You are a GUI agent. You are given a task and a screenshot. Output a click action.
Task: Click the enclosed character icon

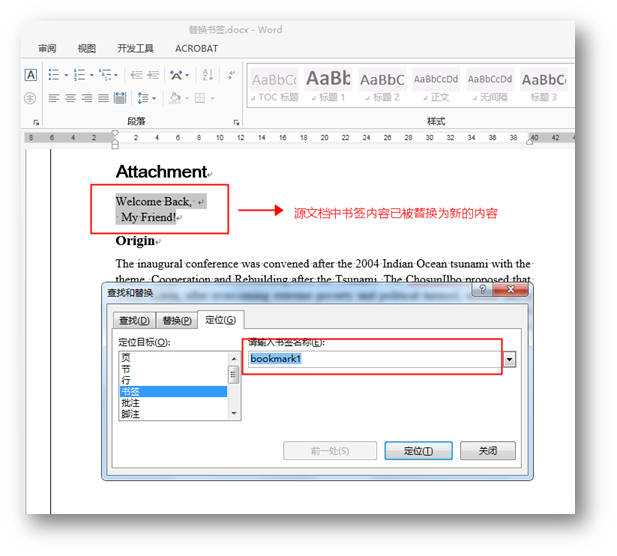click(x=30, y=98)
